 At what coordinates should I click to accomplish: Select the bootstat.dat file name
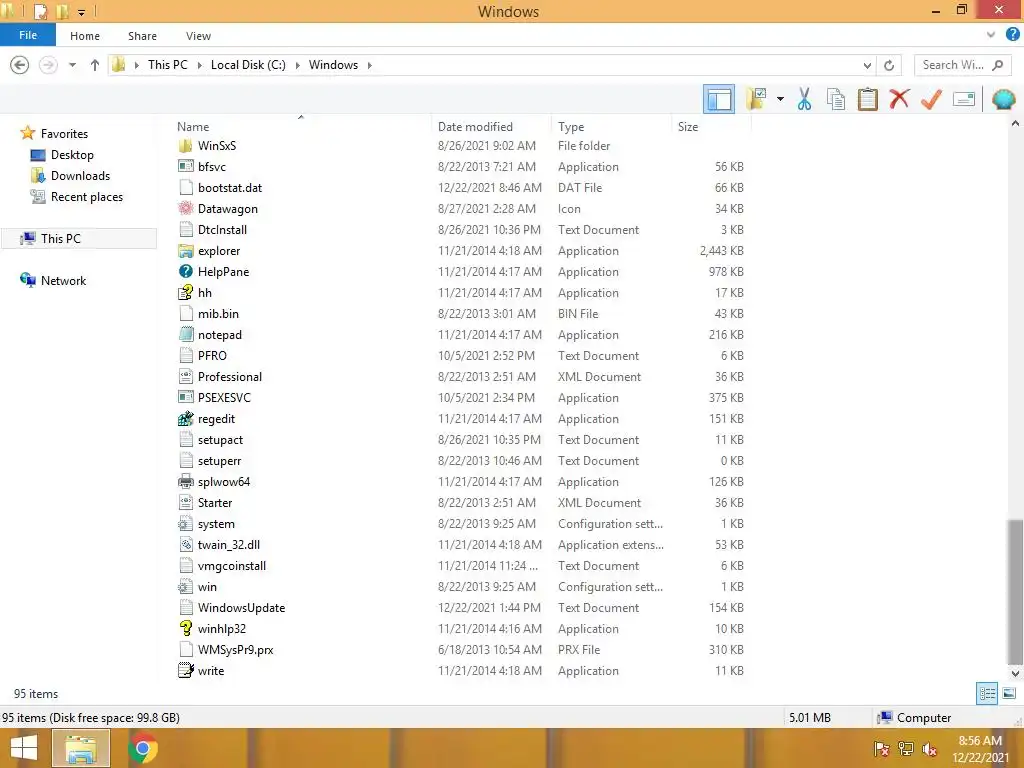[230, 187]
